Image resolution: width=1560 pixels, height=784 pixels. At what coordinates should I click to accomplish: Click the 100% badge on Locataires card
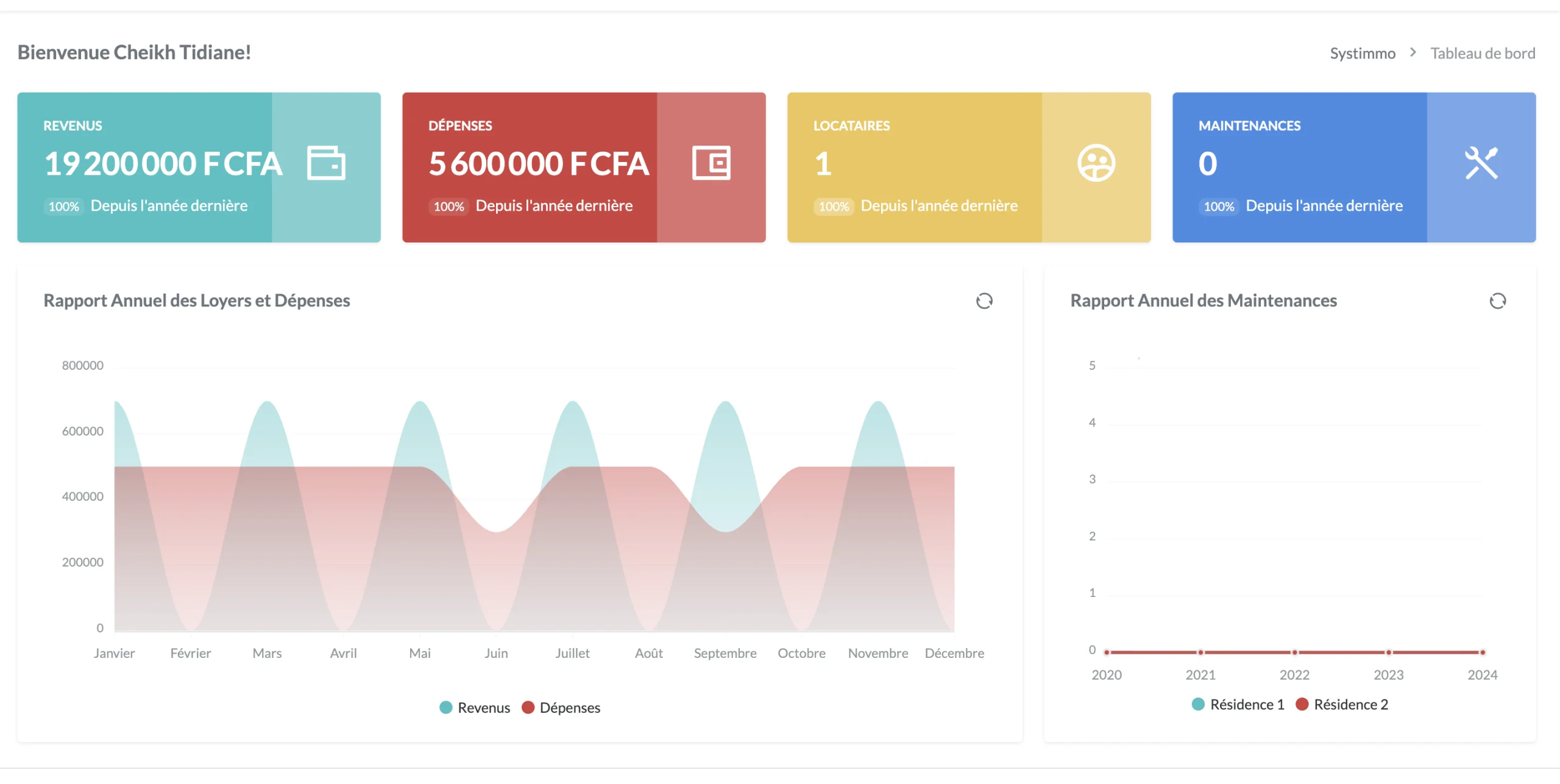tap(834, 207)
